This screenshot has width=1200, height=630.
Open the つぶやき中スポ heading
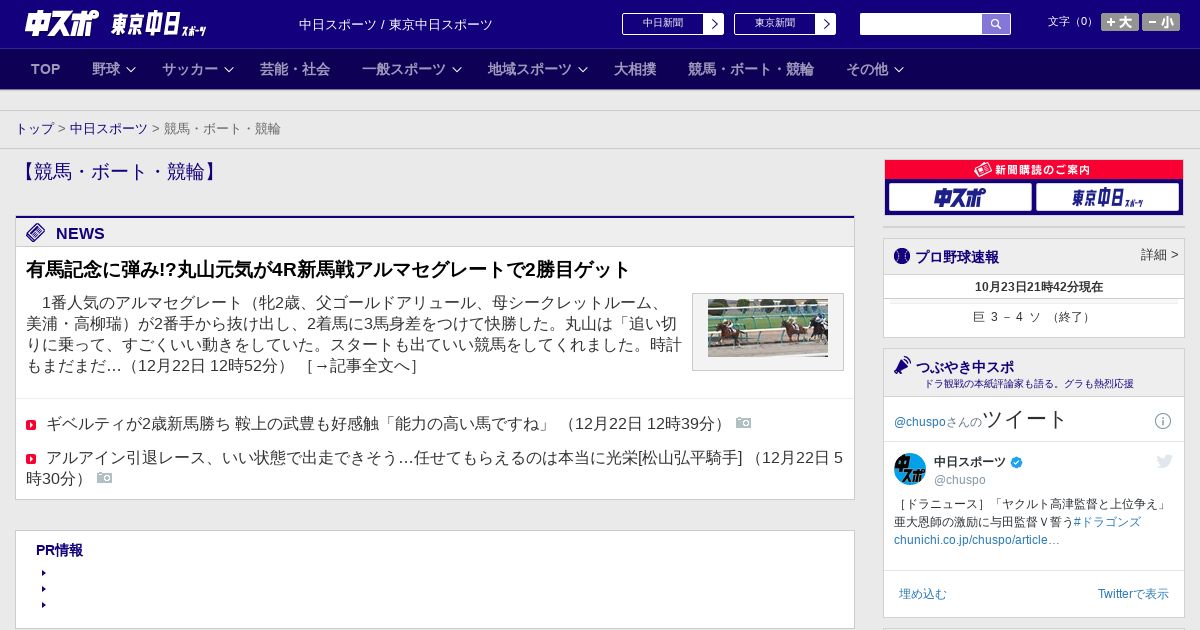tap(965, 367)
